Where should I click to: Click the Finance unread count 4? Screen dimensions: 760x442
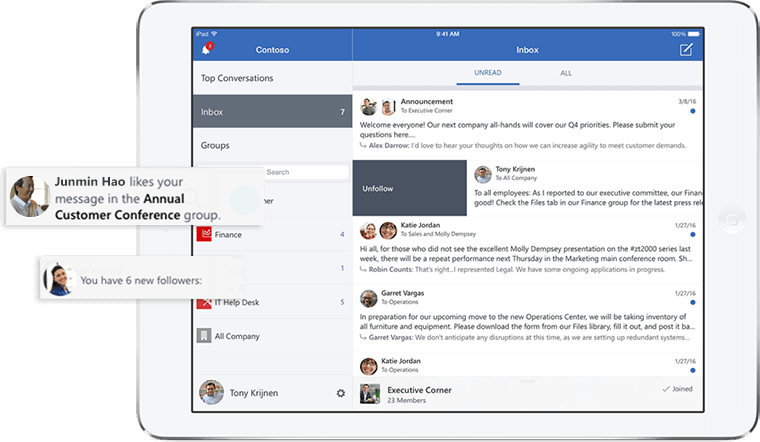pos(342,235)
